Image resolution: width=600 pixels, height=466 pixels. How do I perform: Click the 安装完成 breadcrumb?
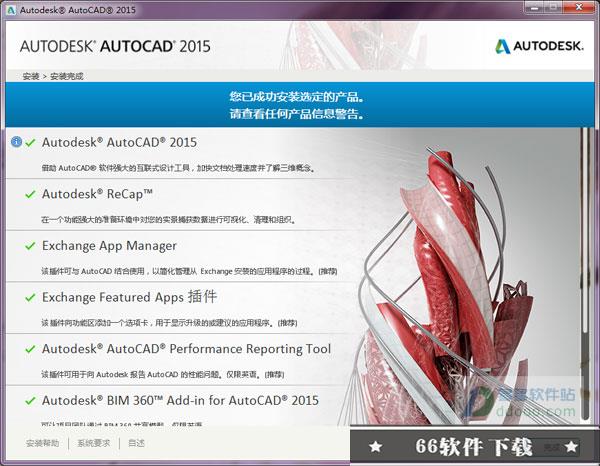67,76
